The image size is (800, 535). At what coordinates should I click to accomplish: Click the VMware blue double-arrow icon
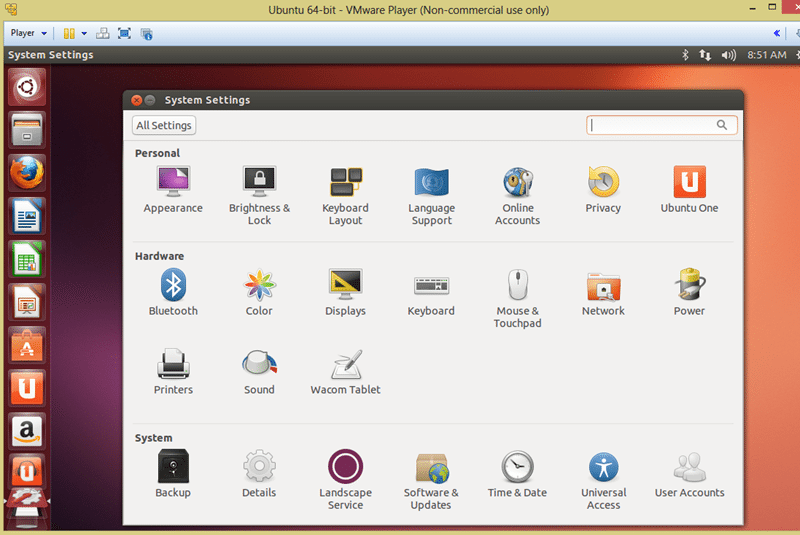click(777, 33)
